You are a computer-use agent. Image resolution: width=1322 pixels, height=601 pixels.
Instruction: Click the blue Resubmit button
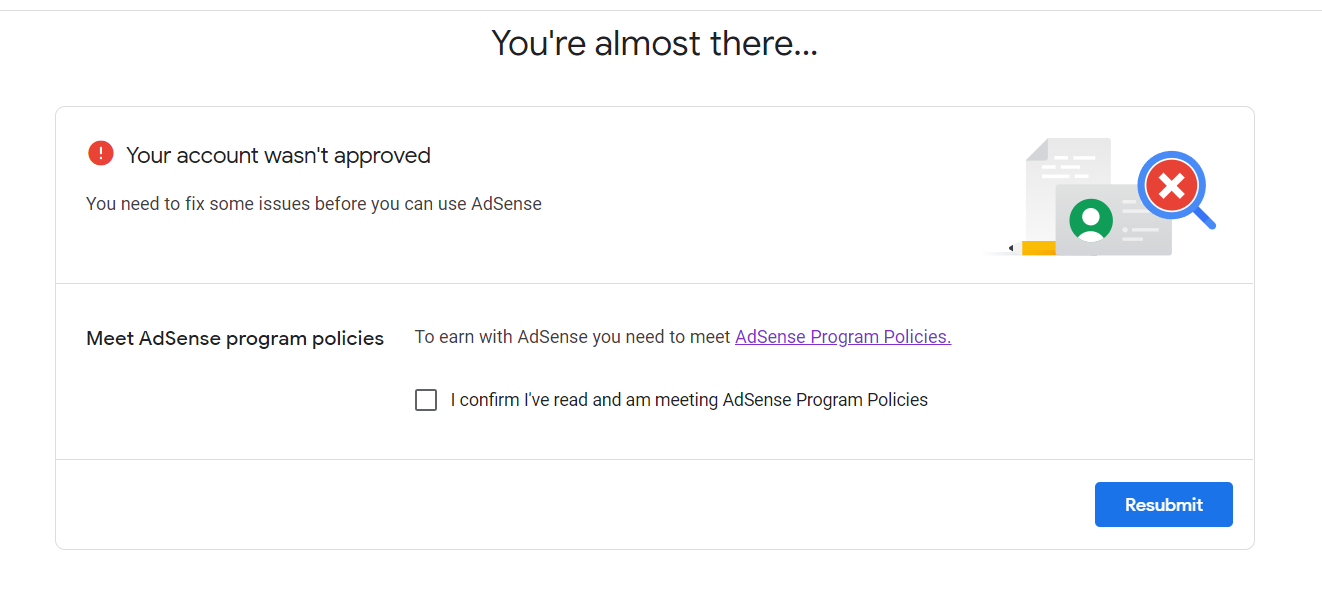click(x=1164, y=505)
